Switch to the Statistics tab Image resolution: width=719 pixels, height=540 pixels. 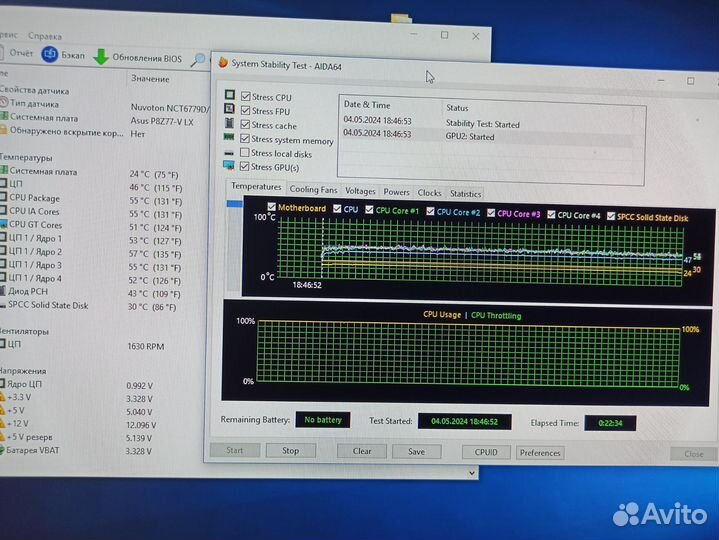coord(465,193)
